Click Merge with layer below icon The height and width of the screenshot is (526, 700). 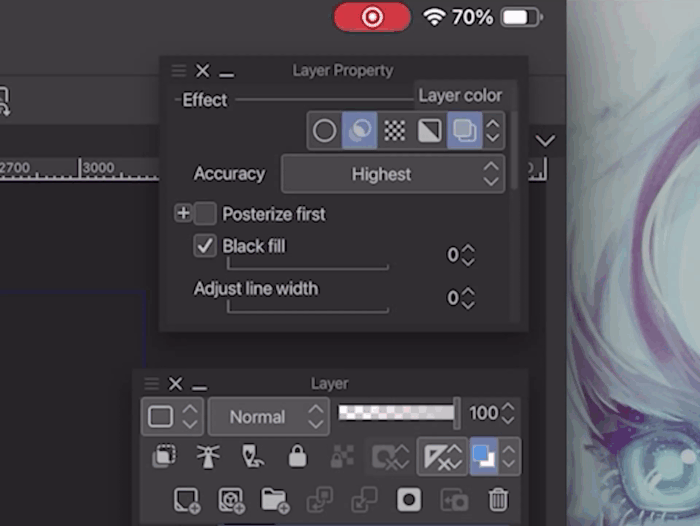[364, 500]
